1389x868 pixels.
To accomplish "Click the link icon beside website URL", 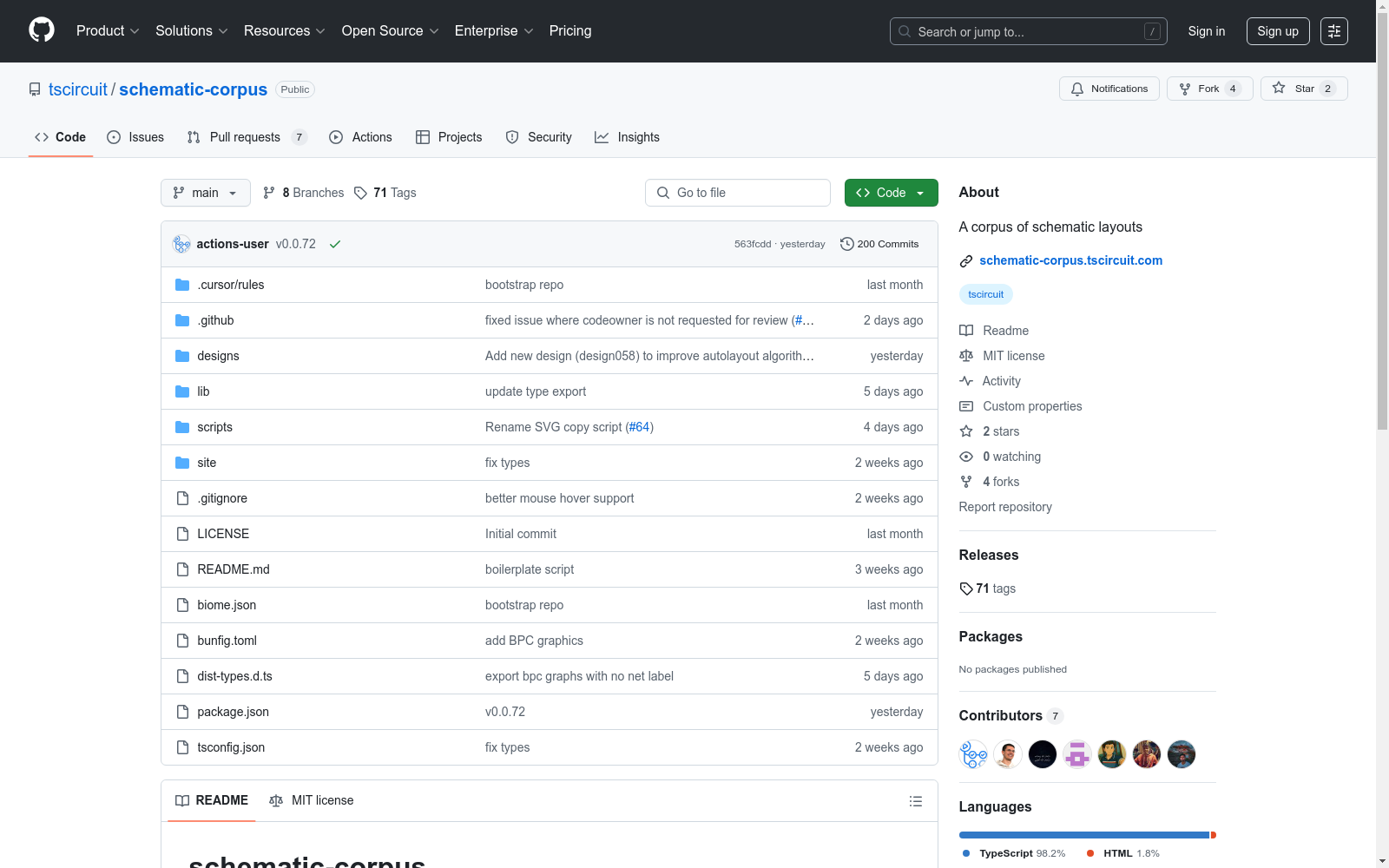I will tap(966, 261).
